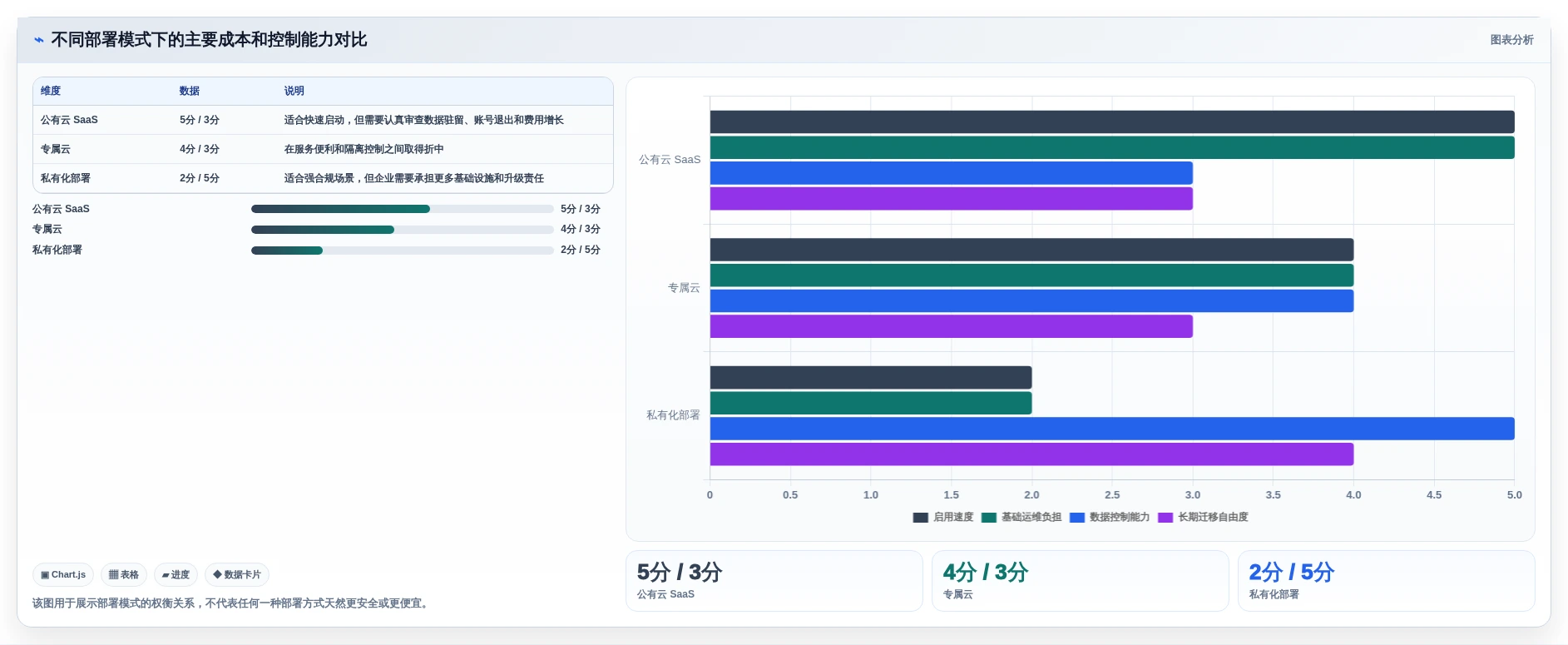1568x645 pixels.
Task: Click the 私有化部署 chart axis label
Action: point(673,415)
